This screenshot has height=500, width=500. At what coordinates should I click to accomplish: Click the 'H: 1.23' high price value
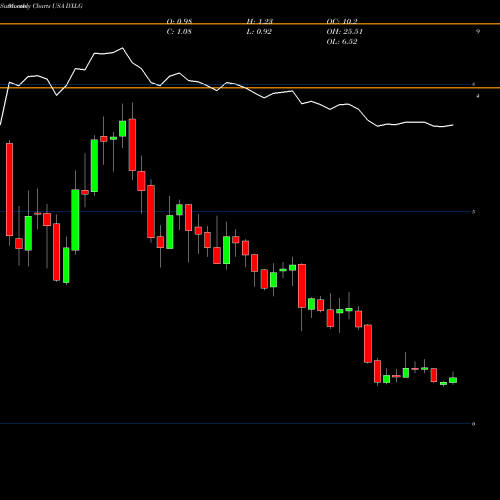point(259,21)
